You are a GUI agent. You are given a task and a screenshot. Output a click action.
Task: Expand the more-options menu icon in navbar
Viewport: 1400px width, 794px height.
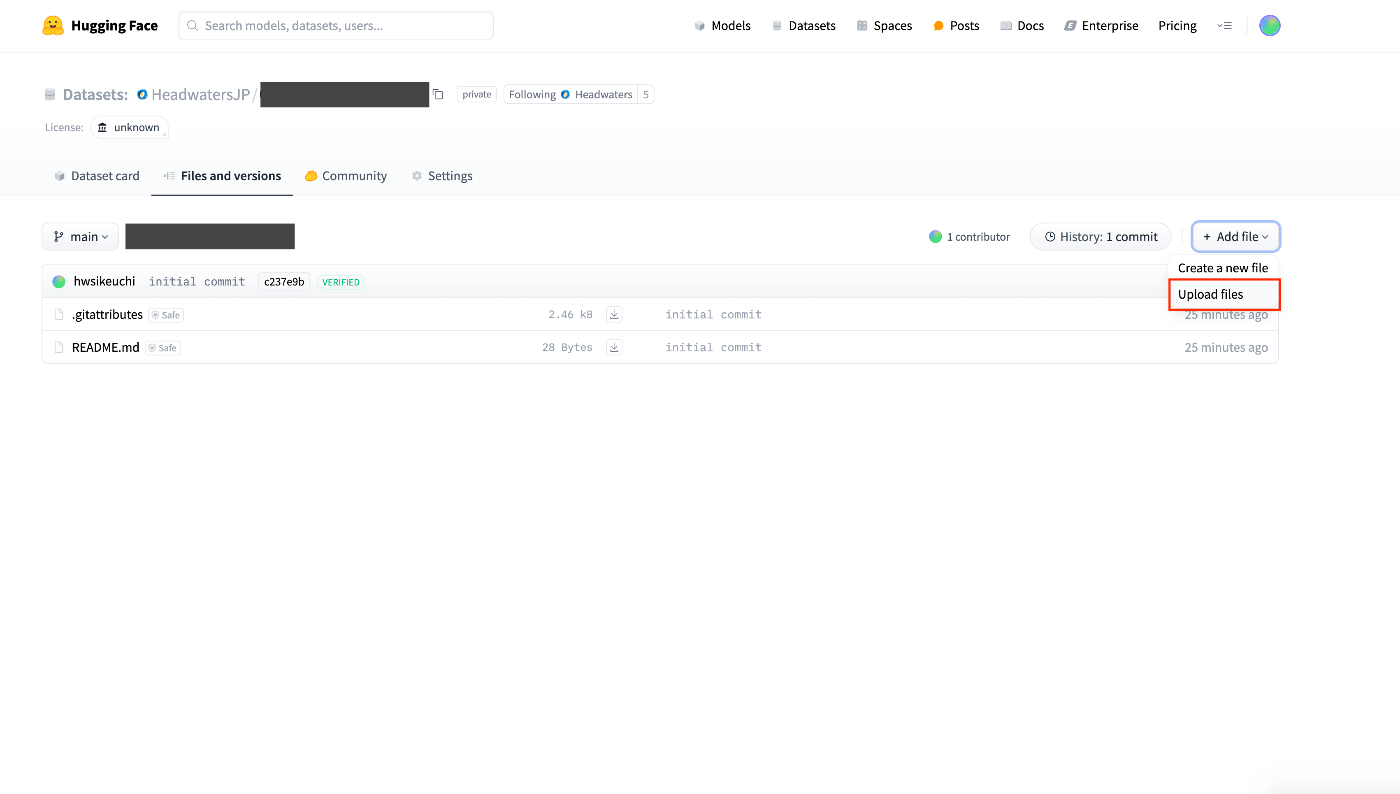pos(1224,26)
